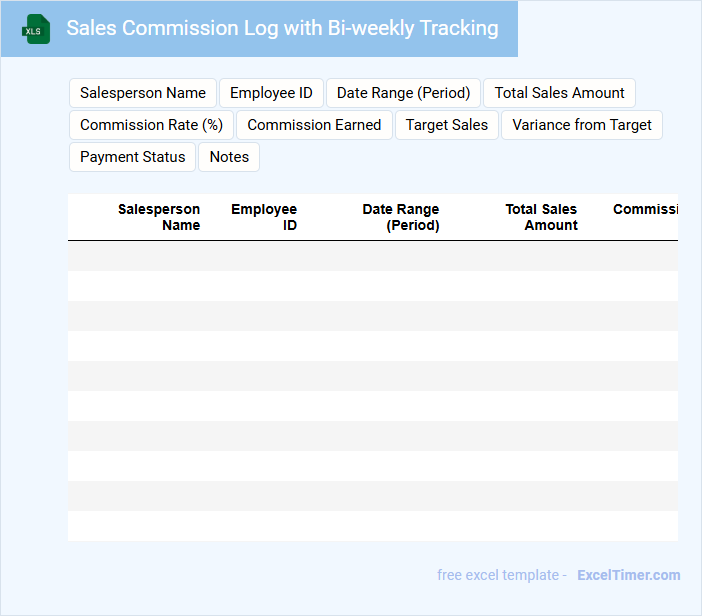Screen dimensions: 702x616
Task: Click the Date Range (Period) tag
Action: (x=403, y=93)
